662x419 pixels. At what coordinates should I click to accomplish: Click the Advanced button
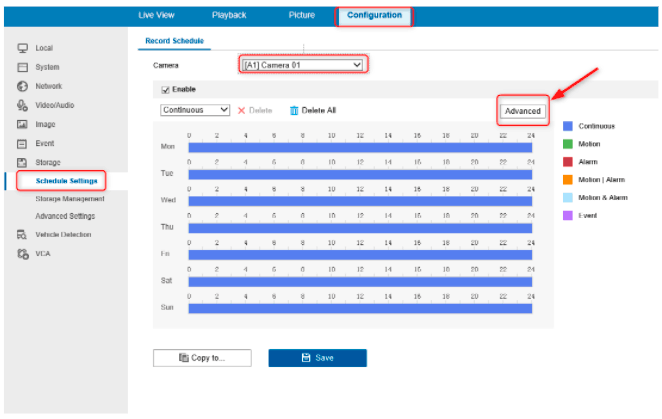point(522,110)
